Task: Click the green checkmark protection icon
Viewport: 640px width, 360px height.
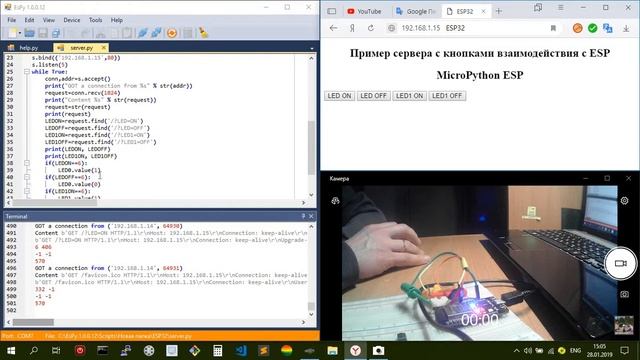Action: click(x=593, y=28)
